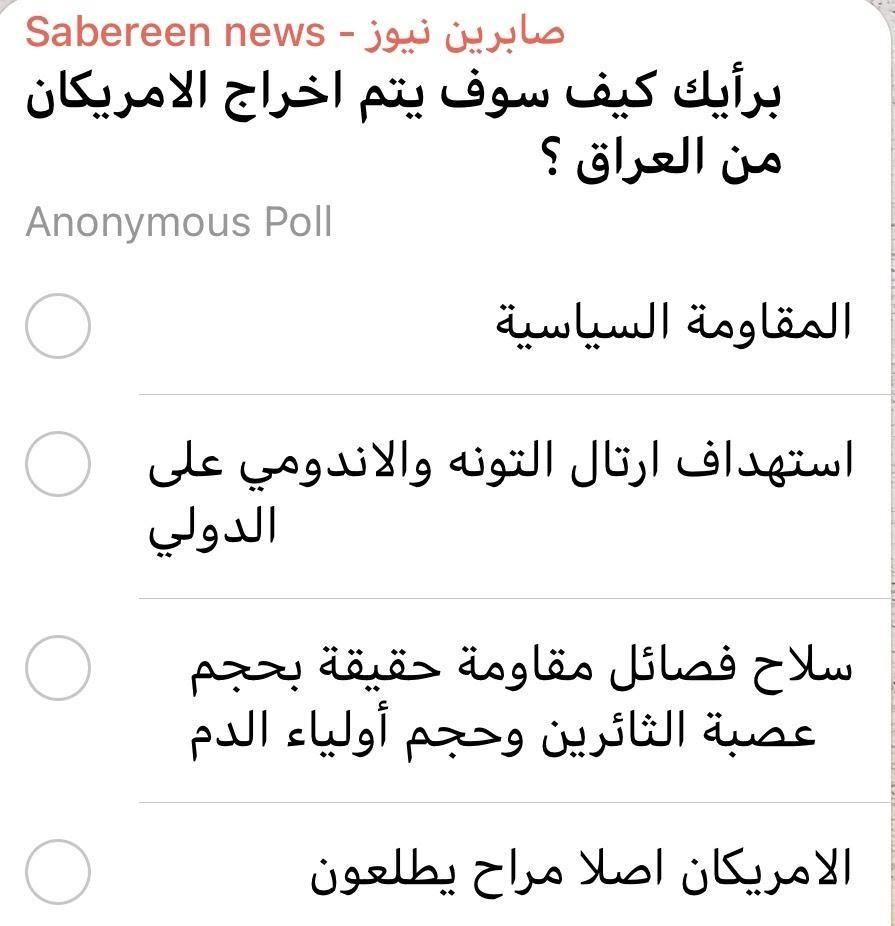Tap option text استهداف ارتال التونه والاندومي على

(500, 465)
